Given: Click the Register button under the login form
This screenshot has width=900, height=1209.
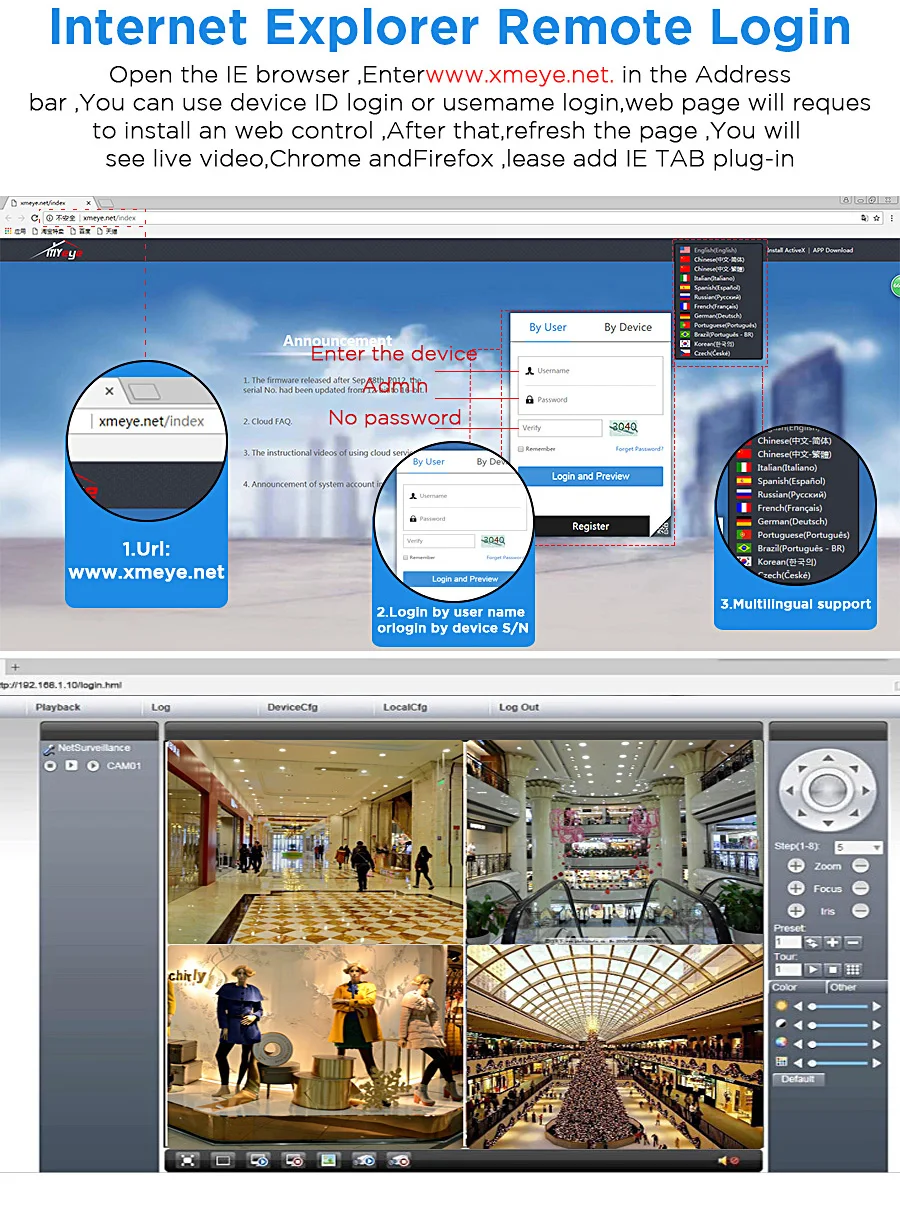Looking at the screenshot, I should point(590,526).
